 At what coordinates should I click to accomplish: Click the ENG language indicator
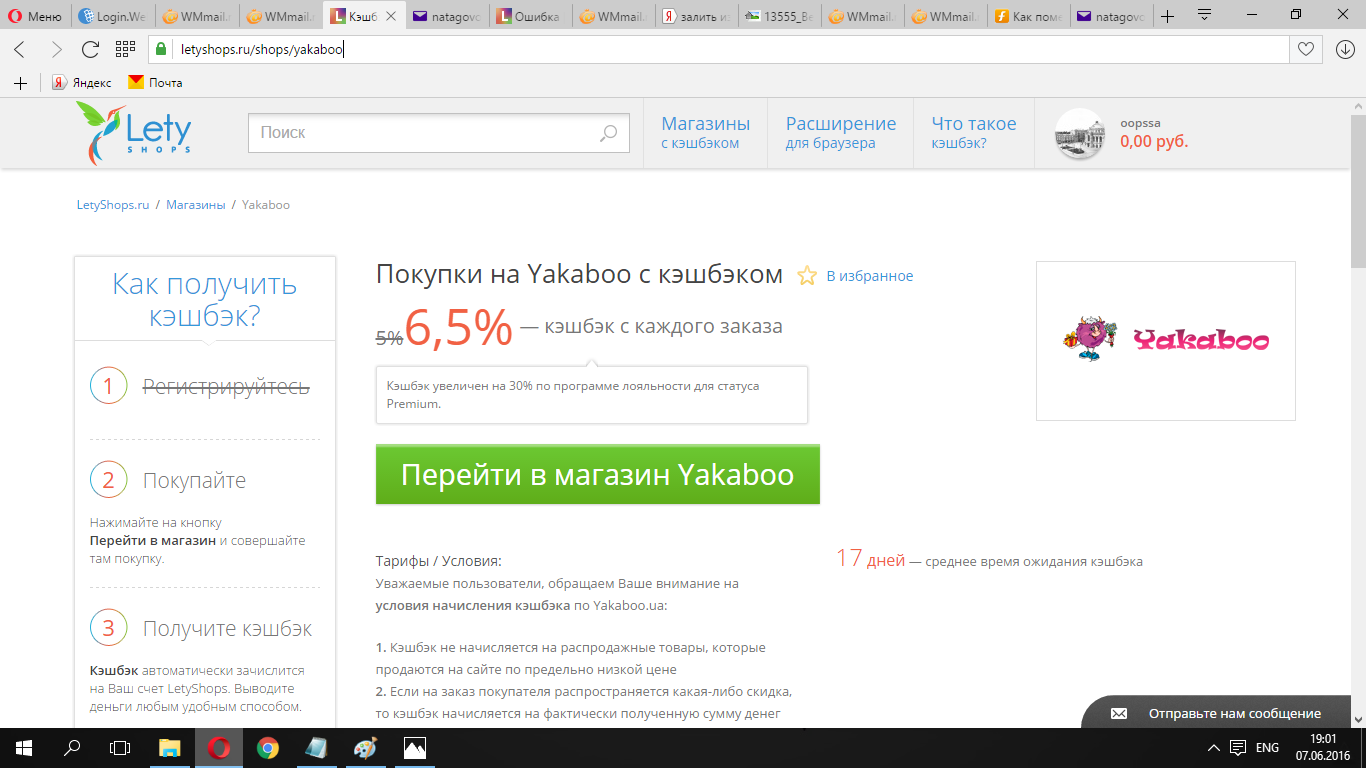tap(1267, 748)
